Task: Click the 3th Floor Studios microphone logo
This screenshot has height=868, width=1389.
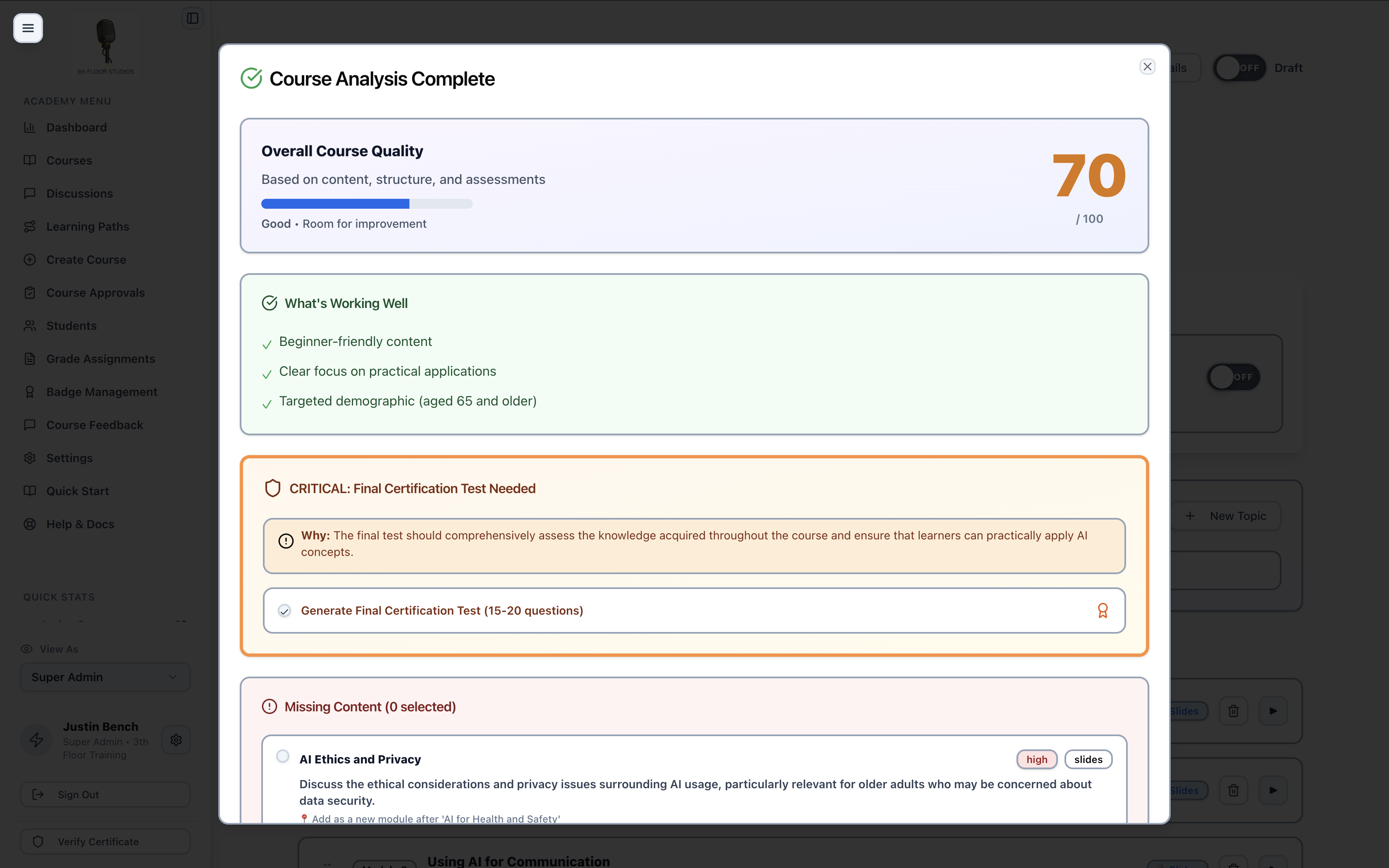Action: tap(105, 46)
